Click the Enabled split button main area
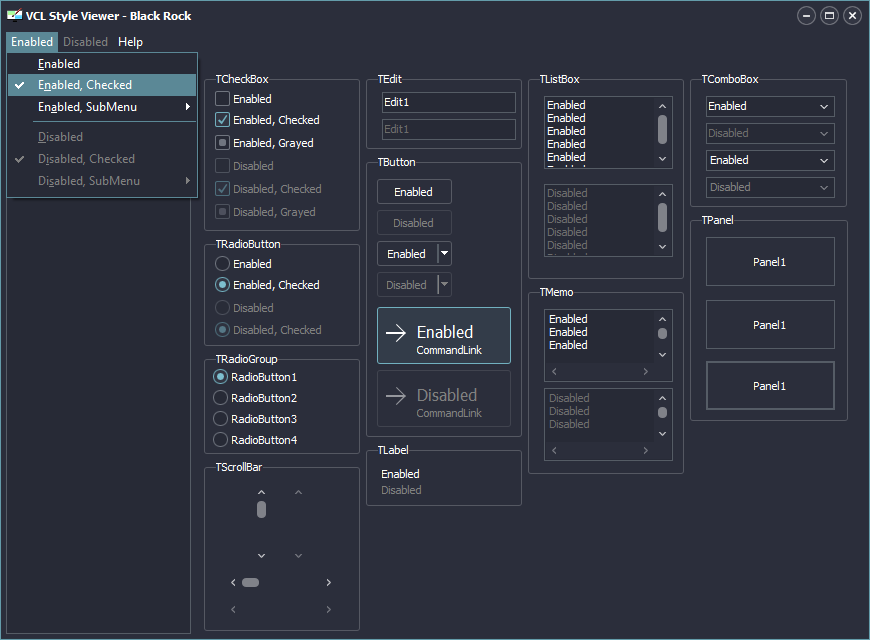 (407, 254)
